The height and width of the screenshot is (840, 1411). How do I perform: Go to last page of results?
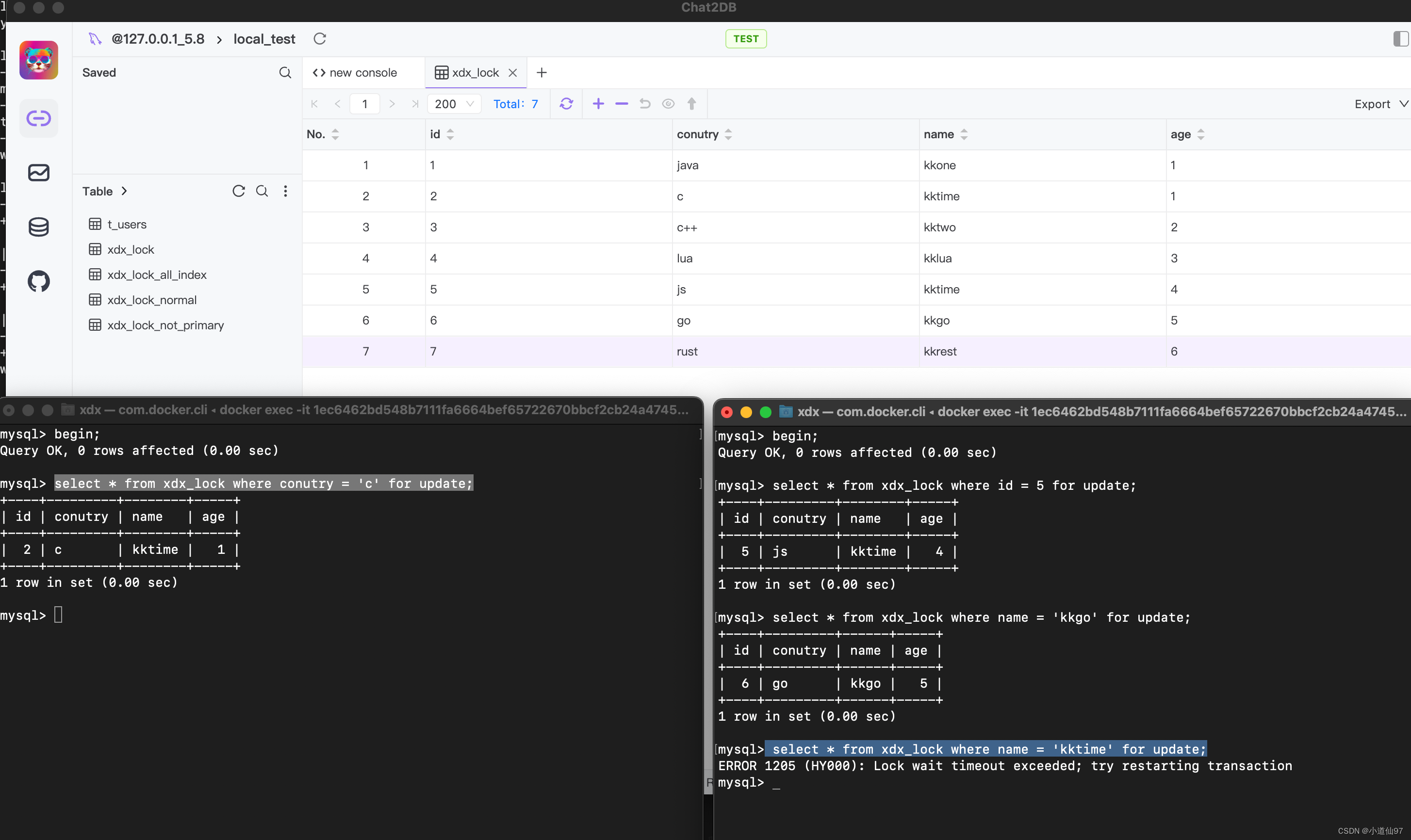415,104
